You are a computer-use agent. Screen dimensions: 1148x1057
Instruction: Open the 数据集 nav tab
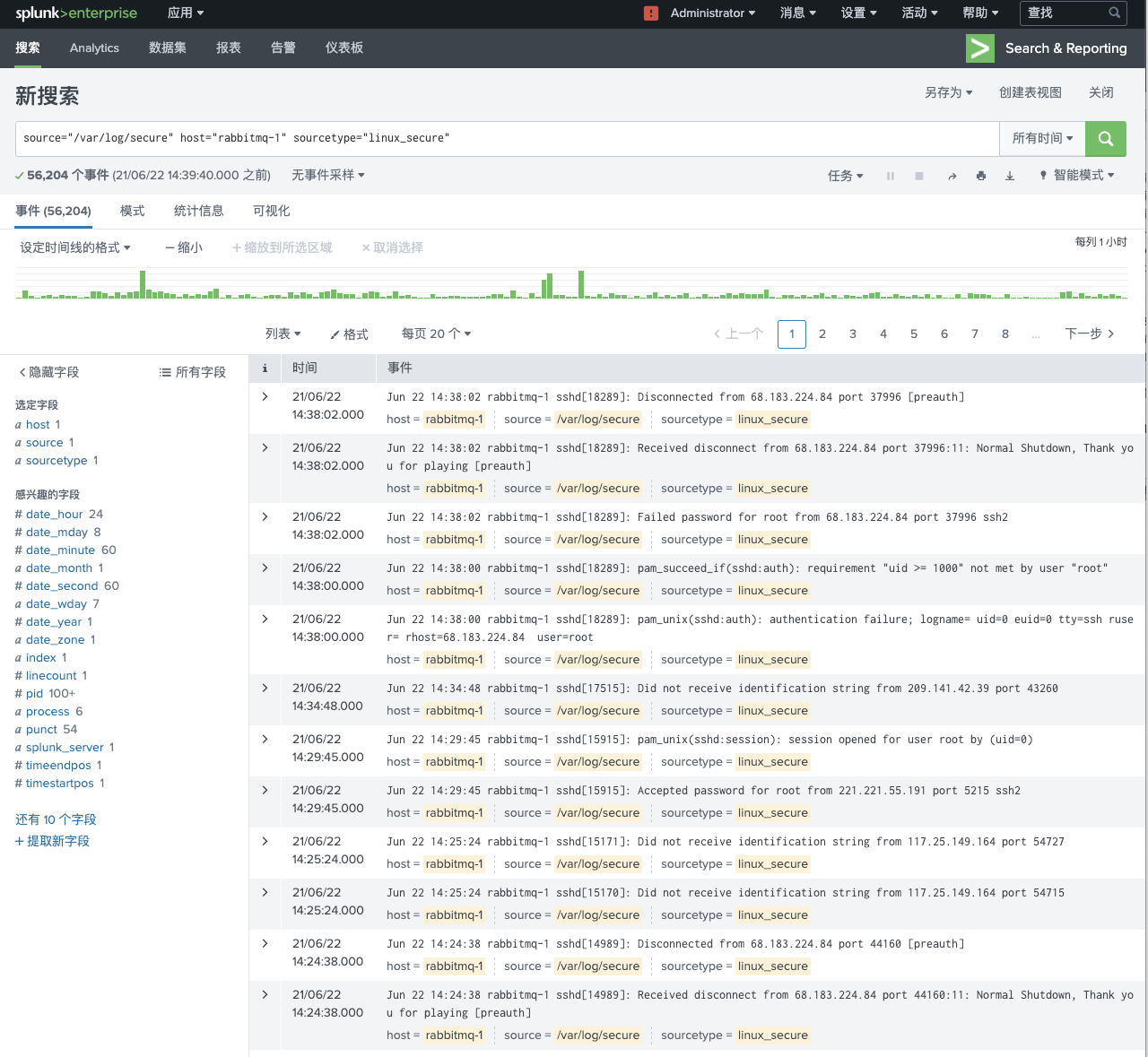(168, 48)
